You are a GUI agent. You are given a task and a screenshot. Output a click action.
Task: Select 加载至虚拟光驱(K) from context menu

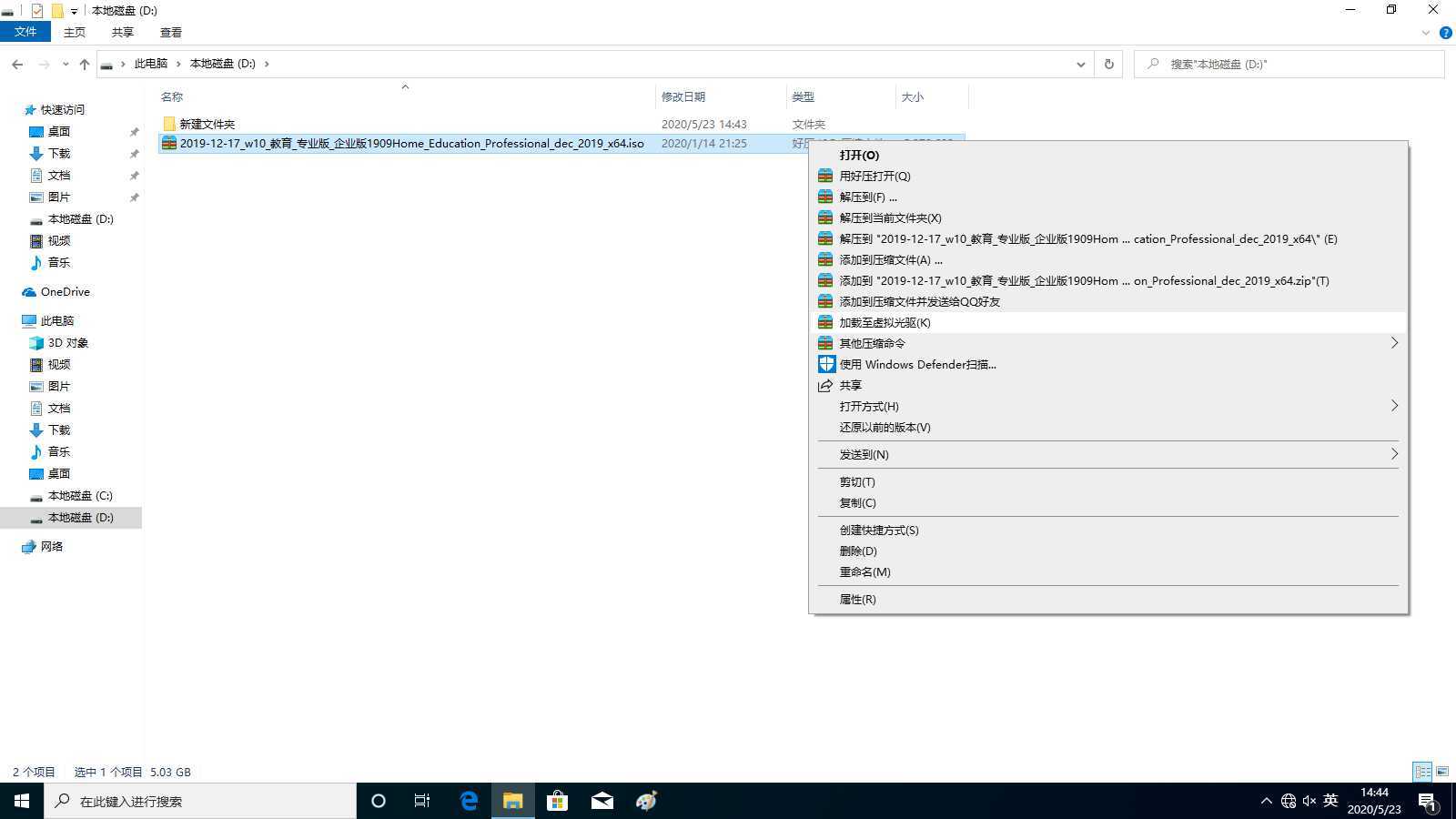885,322
